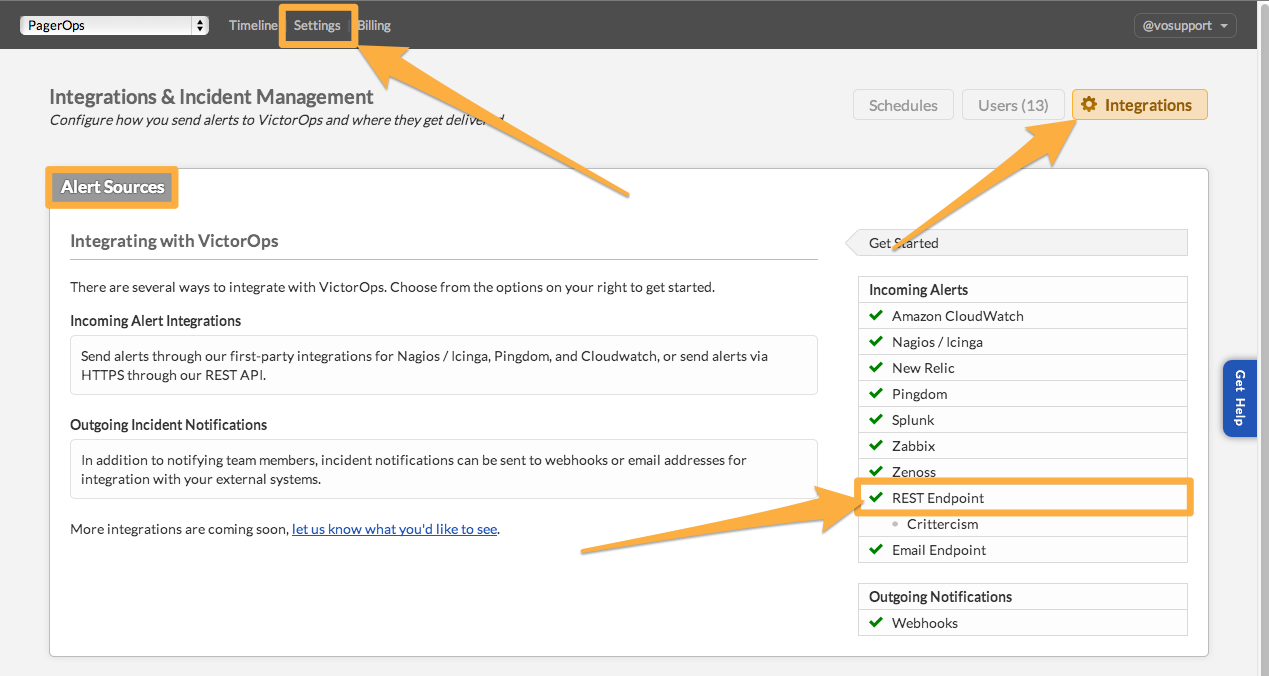
Task: Open the PagerOps organization dropdown
Action: pyautogui.click(x=114, y=26)
